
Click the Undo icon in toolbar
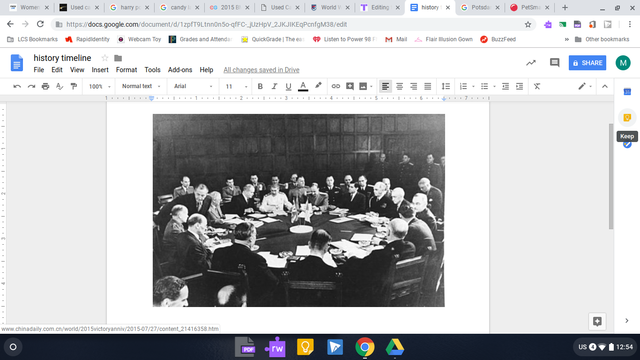coord(17,86)
